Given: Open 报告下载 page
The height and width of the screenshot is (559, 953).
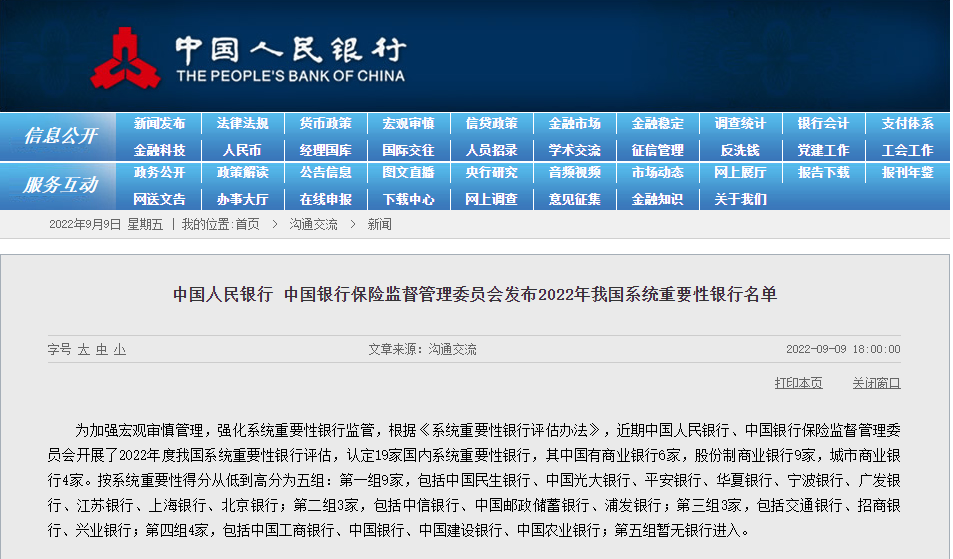Looking at the screenshot, I should pos(824,173).
